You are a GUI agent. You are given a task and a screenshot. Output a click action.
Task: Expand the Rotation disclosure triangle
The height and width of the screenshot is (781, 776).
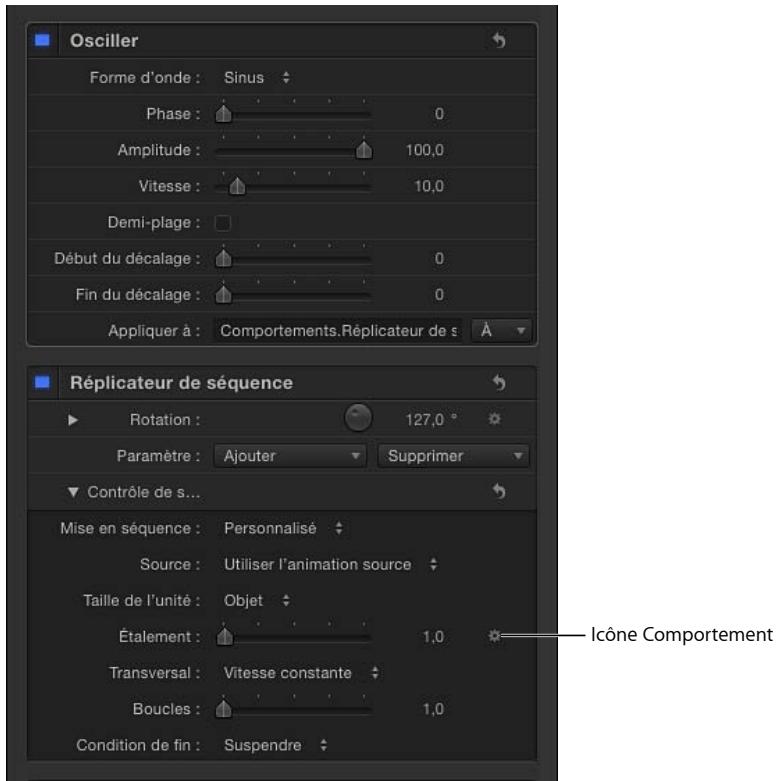(x=73, y=419)
